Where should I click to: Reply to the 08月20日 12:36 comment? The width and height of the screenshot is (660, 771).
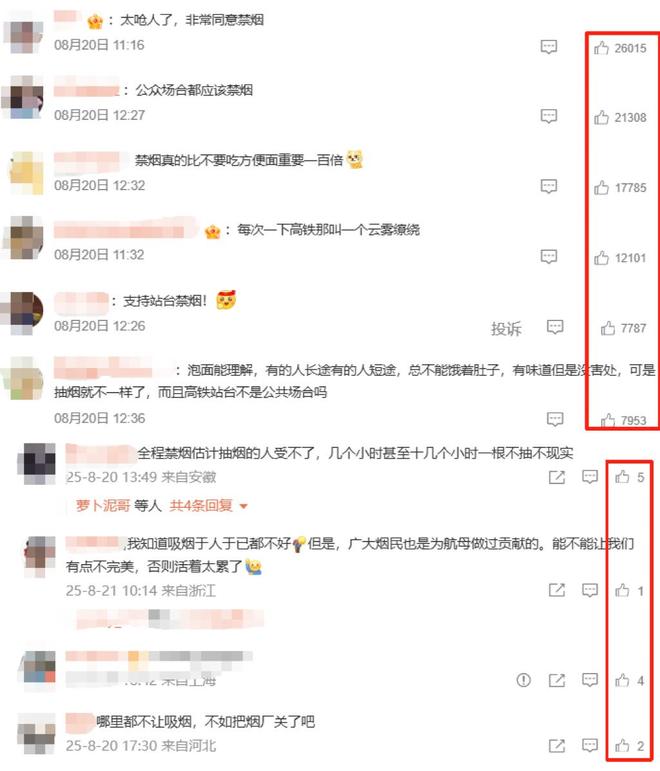pos(555,419)
